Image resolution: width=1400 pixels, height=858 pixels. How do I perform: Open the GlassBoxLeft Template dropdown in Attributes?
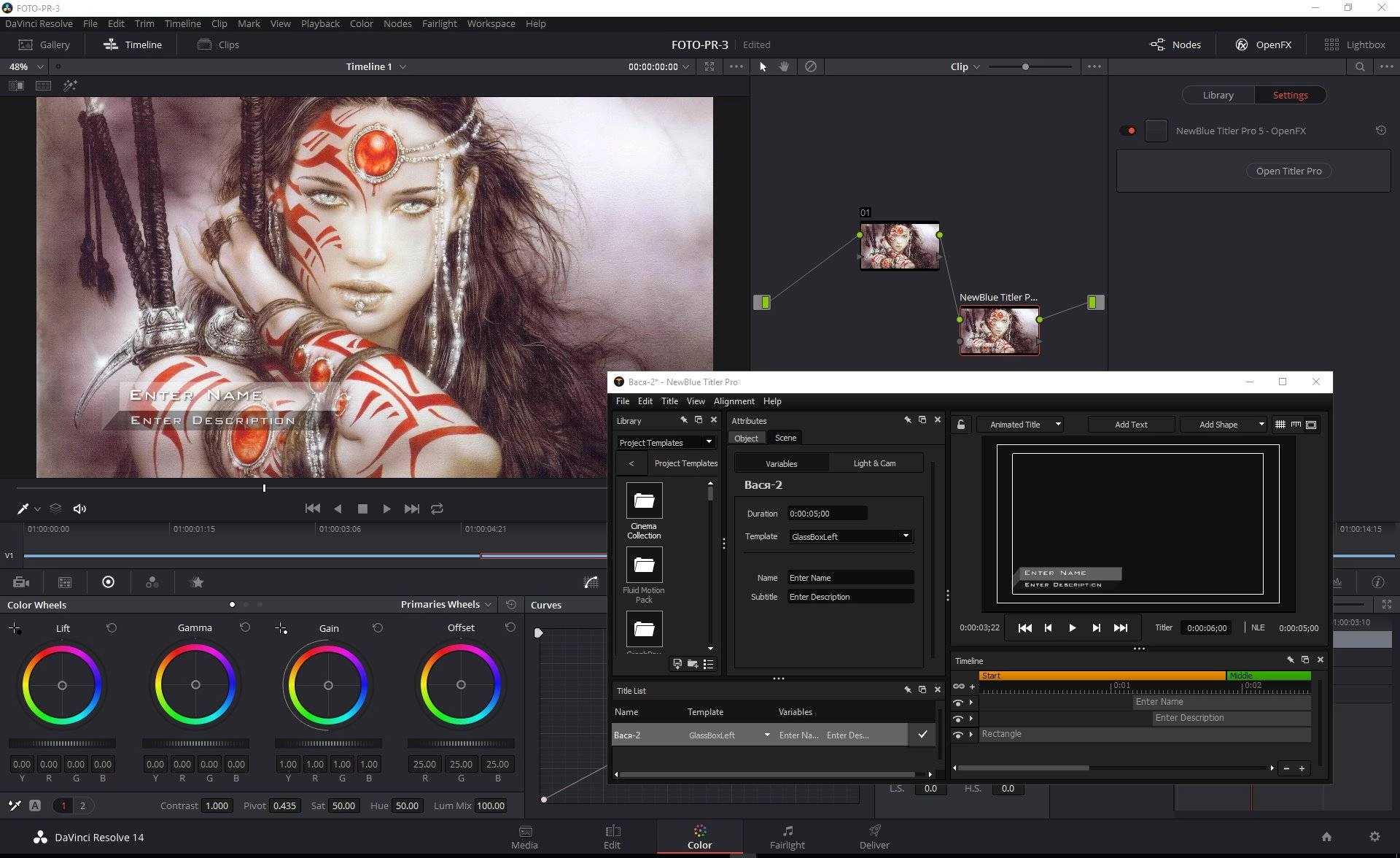click(x=850, y=536)
